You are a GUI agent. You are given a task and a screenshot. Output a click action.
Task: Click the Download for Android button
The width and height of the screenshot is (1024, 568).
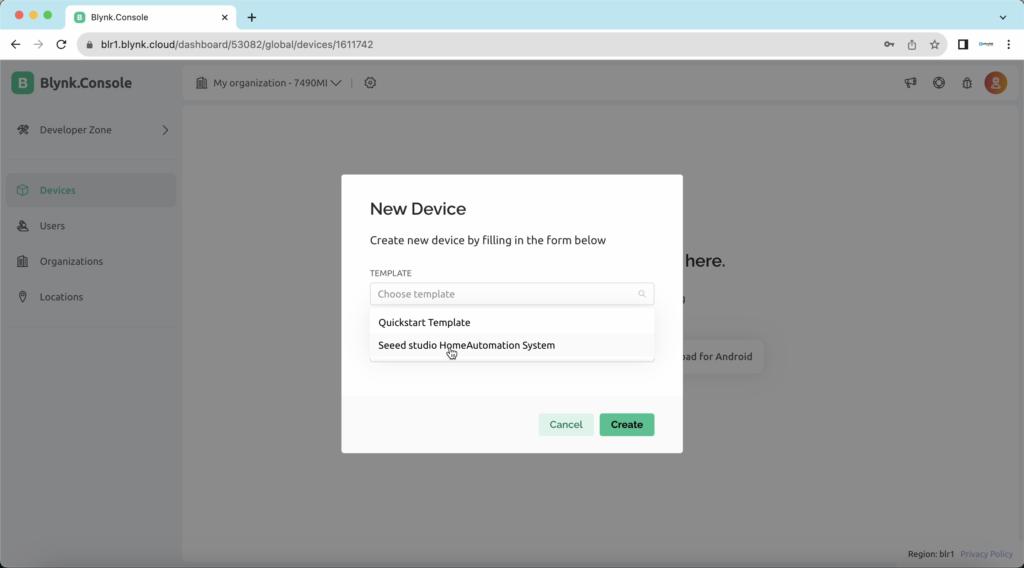click(x=723, y=356)
